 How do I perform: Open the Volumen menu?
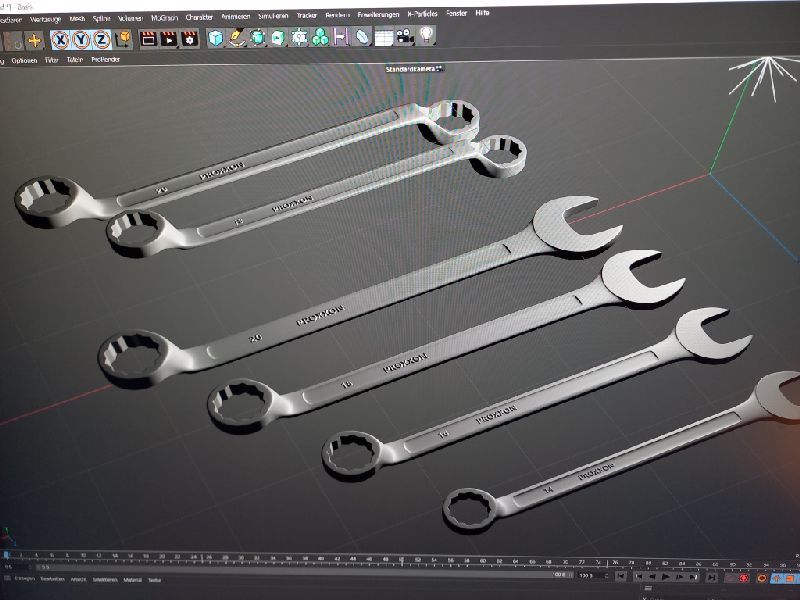(130, 18)
